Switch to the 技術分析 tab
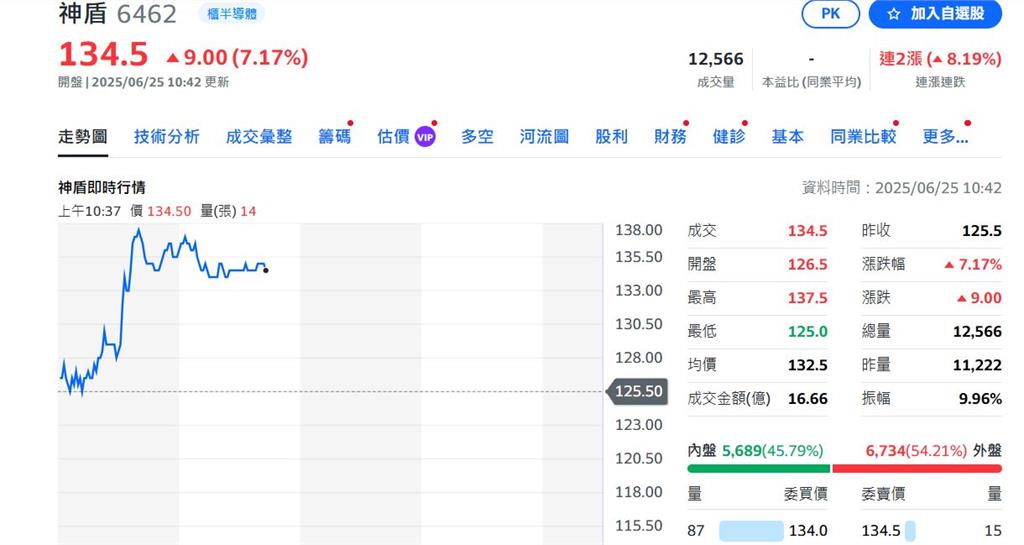This screenshot has width=1024, height=545. (166, 137)
